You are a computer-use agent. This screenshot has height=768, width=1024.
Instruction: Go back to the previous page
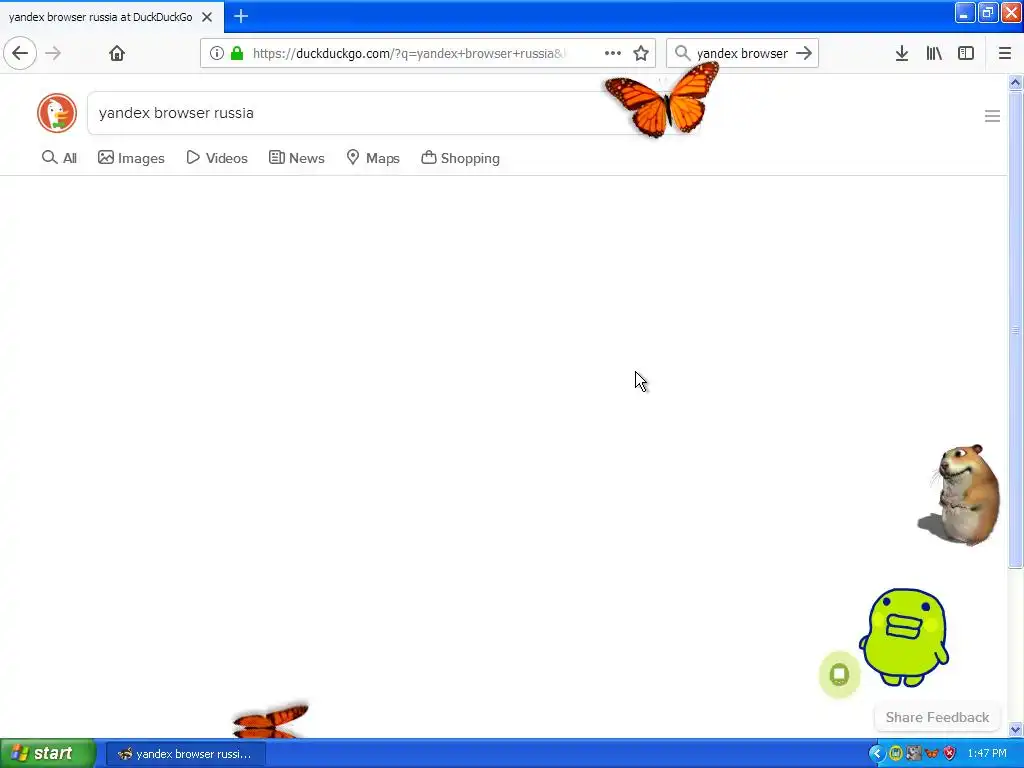tap(20, 53)
